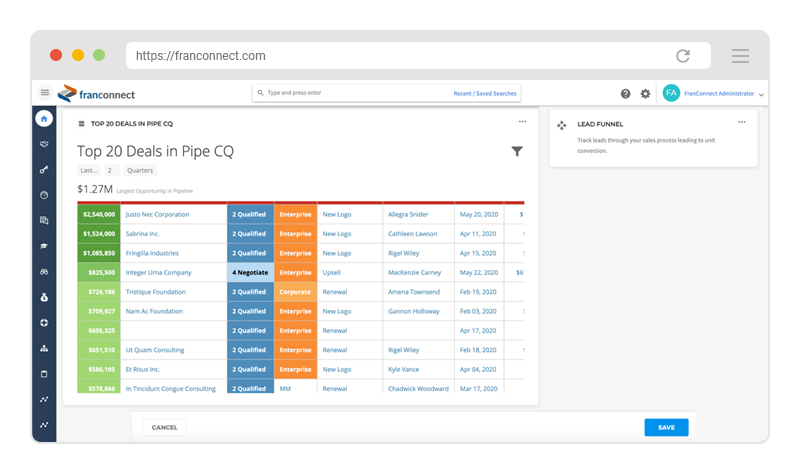Expand the FranConnect Administrator user dropdown
This screenshot has height=474, width=800.
click(761, 94)
